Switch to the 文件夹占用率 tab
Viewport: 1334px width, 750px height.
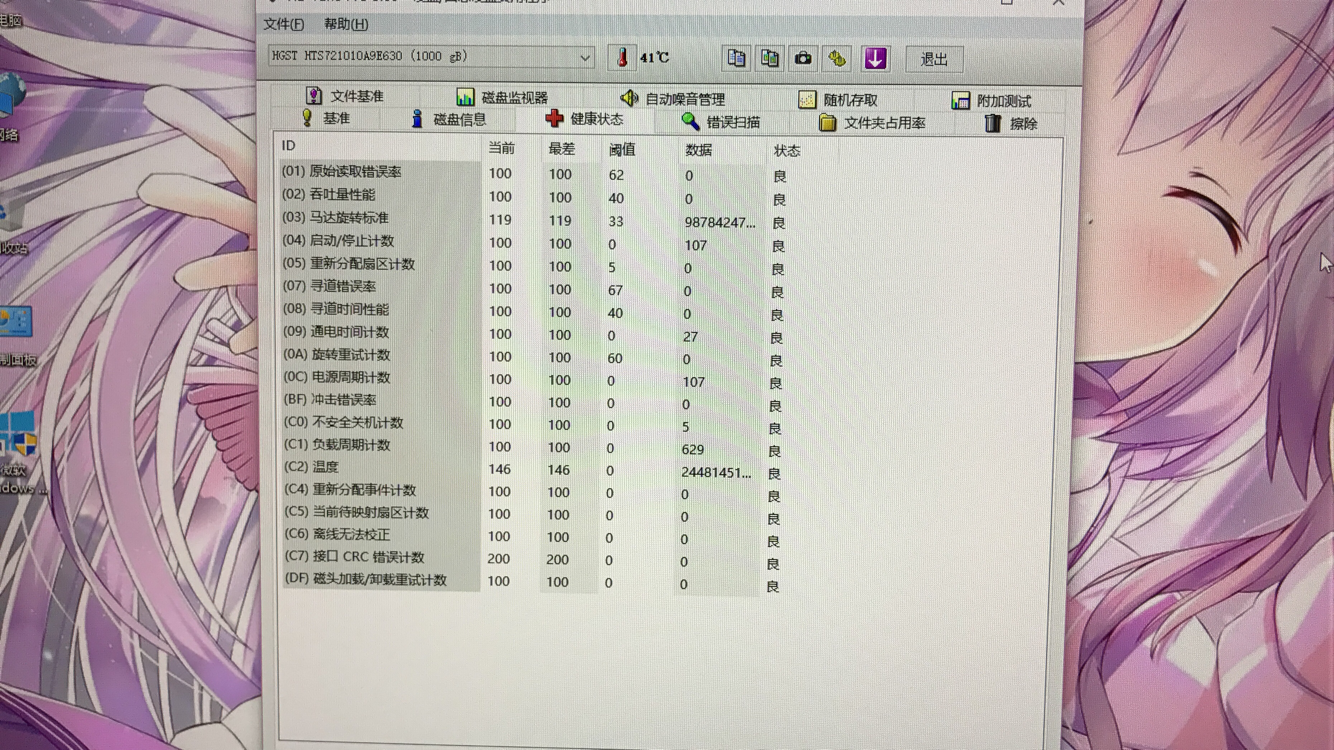(872, 123)
